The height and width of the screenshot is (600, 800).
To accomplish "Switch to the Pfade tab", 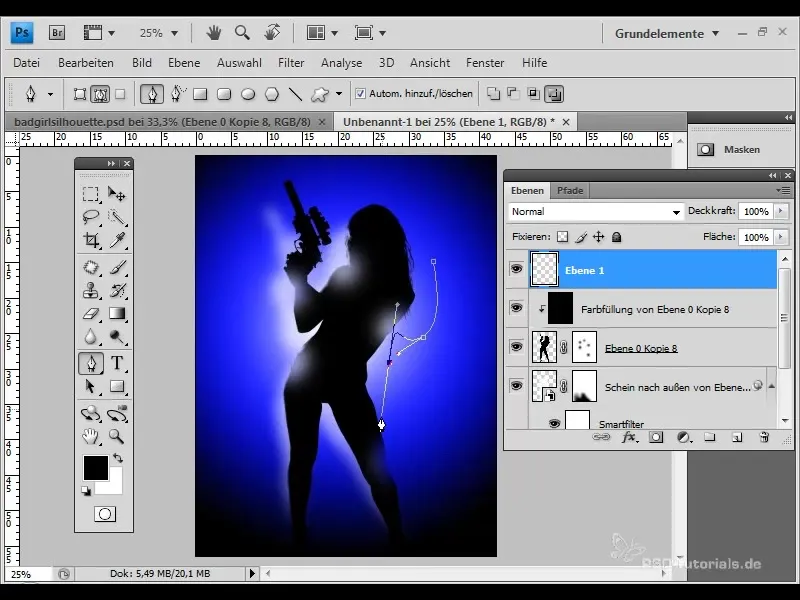I will coord(570,190).
